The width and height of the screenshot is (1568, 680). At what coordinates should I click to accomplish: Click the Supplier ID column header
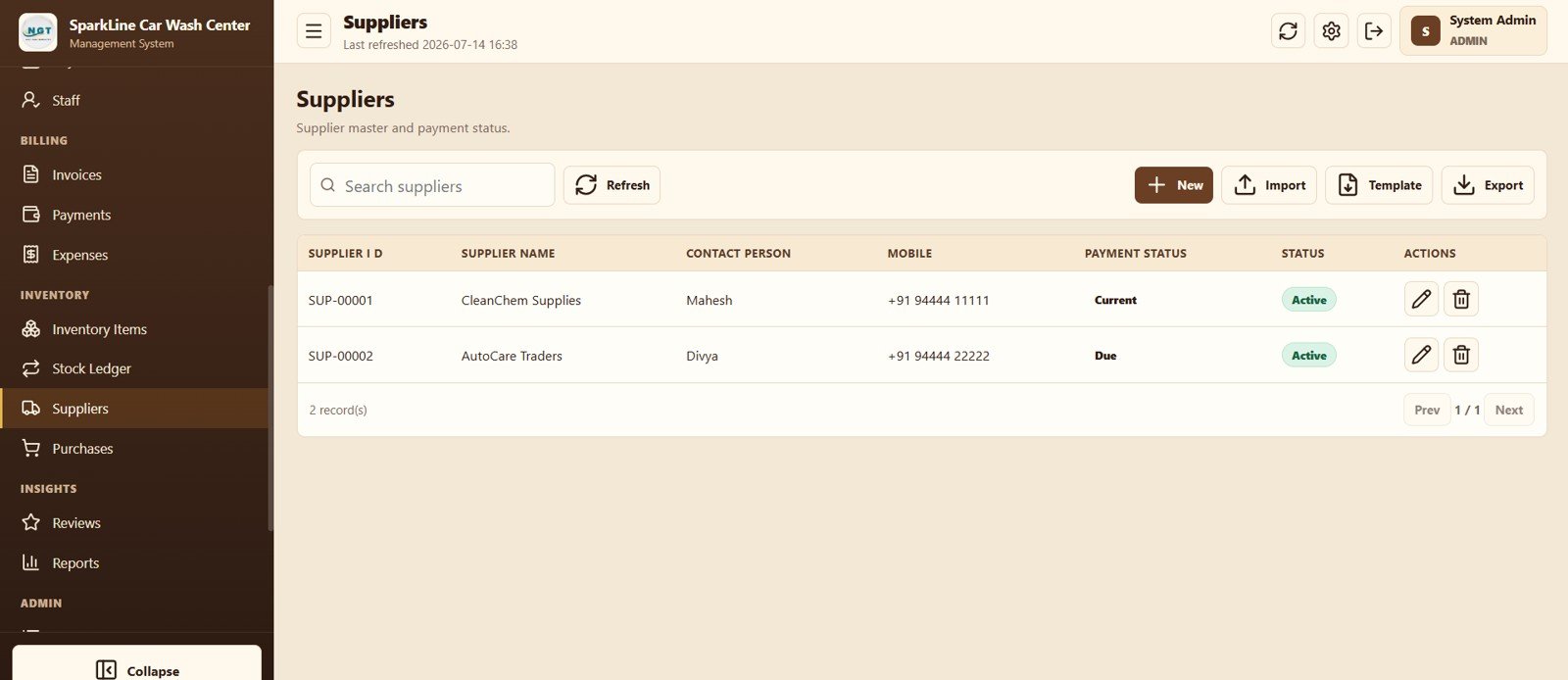point(345,253)
